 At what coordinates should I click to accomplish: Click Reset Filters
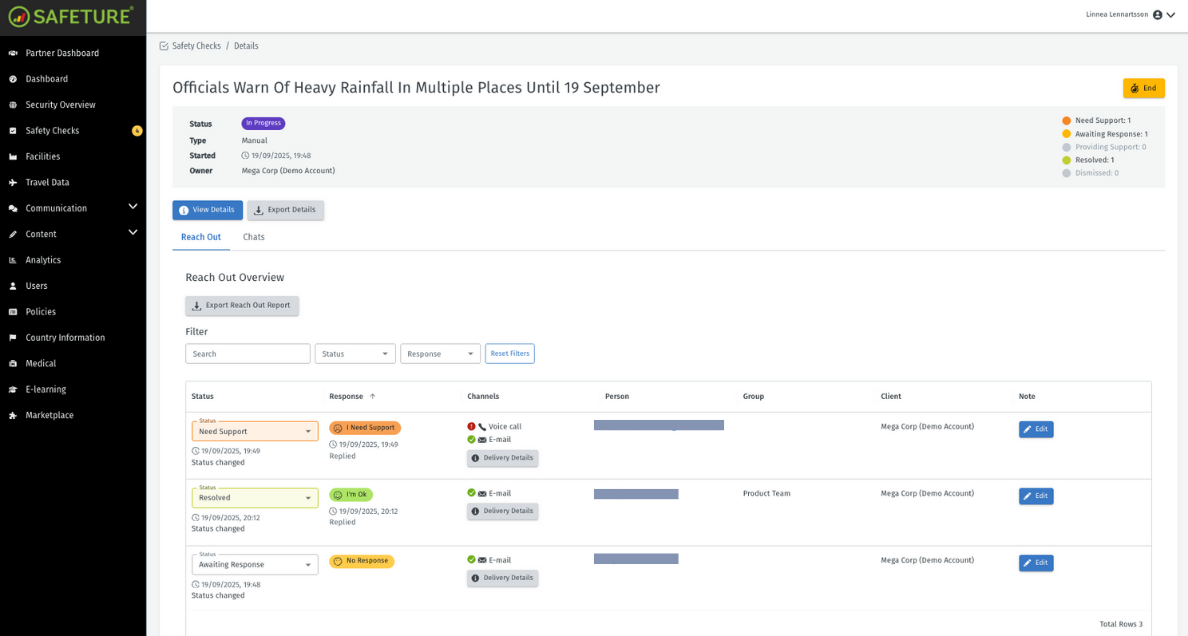tap(509, 353)
